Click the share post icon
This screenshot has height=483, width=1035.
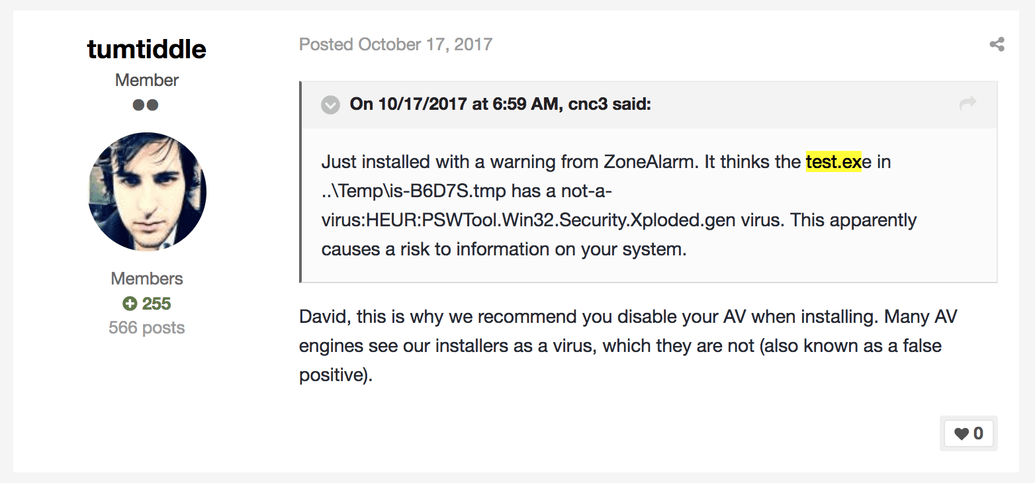pyautogui.click(x=996, y=44)
